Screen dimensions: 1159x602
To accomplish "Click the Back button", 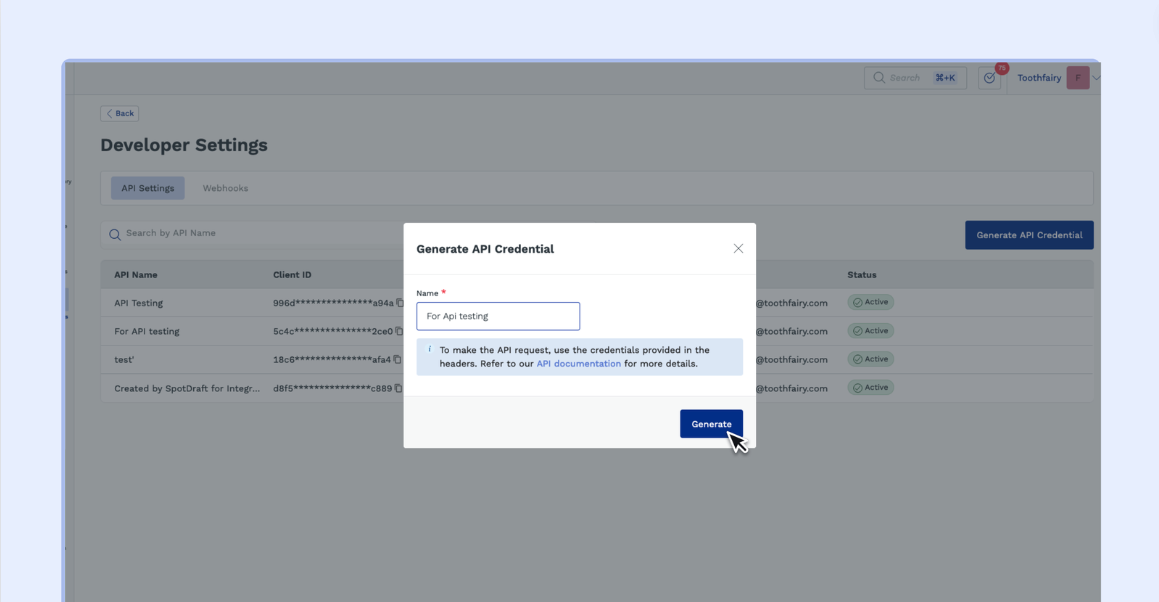I will [x=120, y=114].
